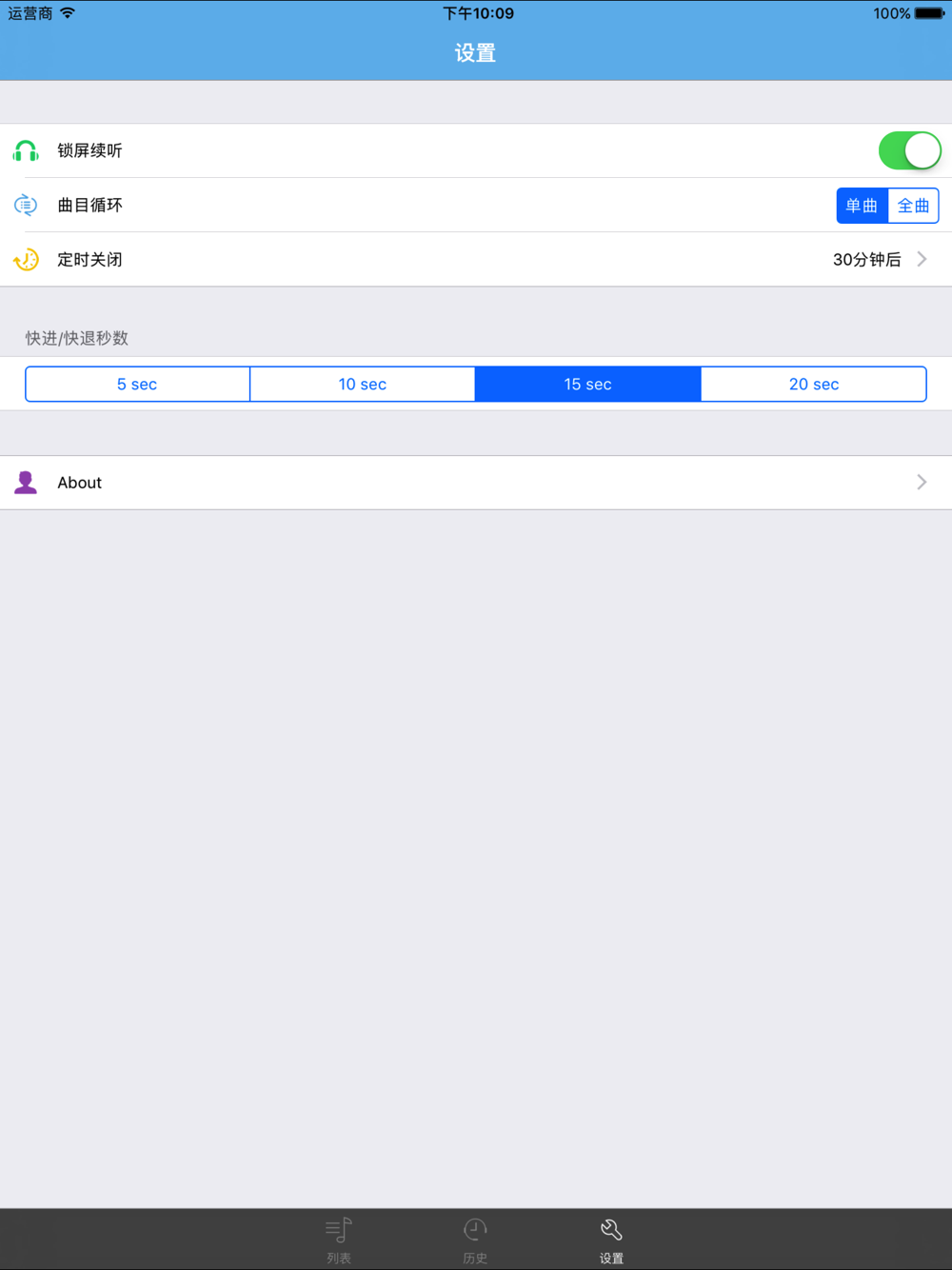The width and height of the screenshot is (952, 1270).
Task: Switch to the 历史 tab label
Action: pos(475,1259)
